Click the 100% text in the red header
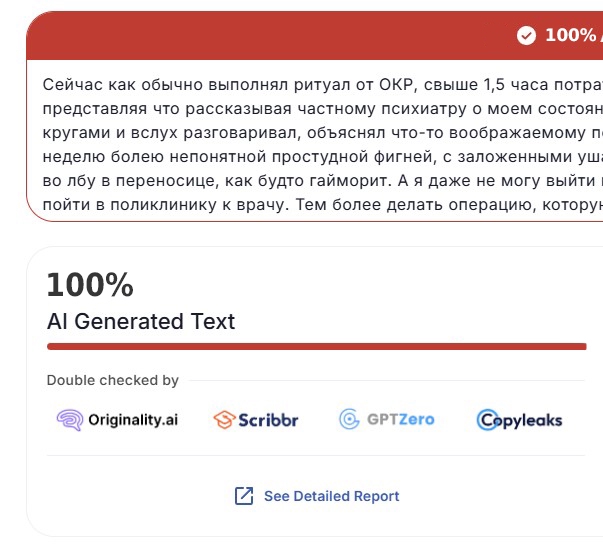The height and width of the screenshot is (556, 603). tap(571, 35)
